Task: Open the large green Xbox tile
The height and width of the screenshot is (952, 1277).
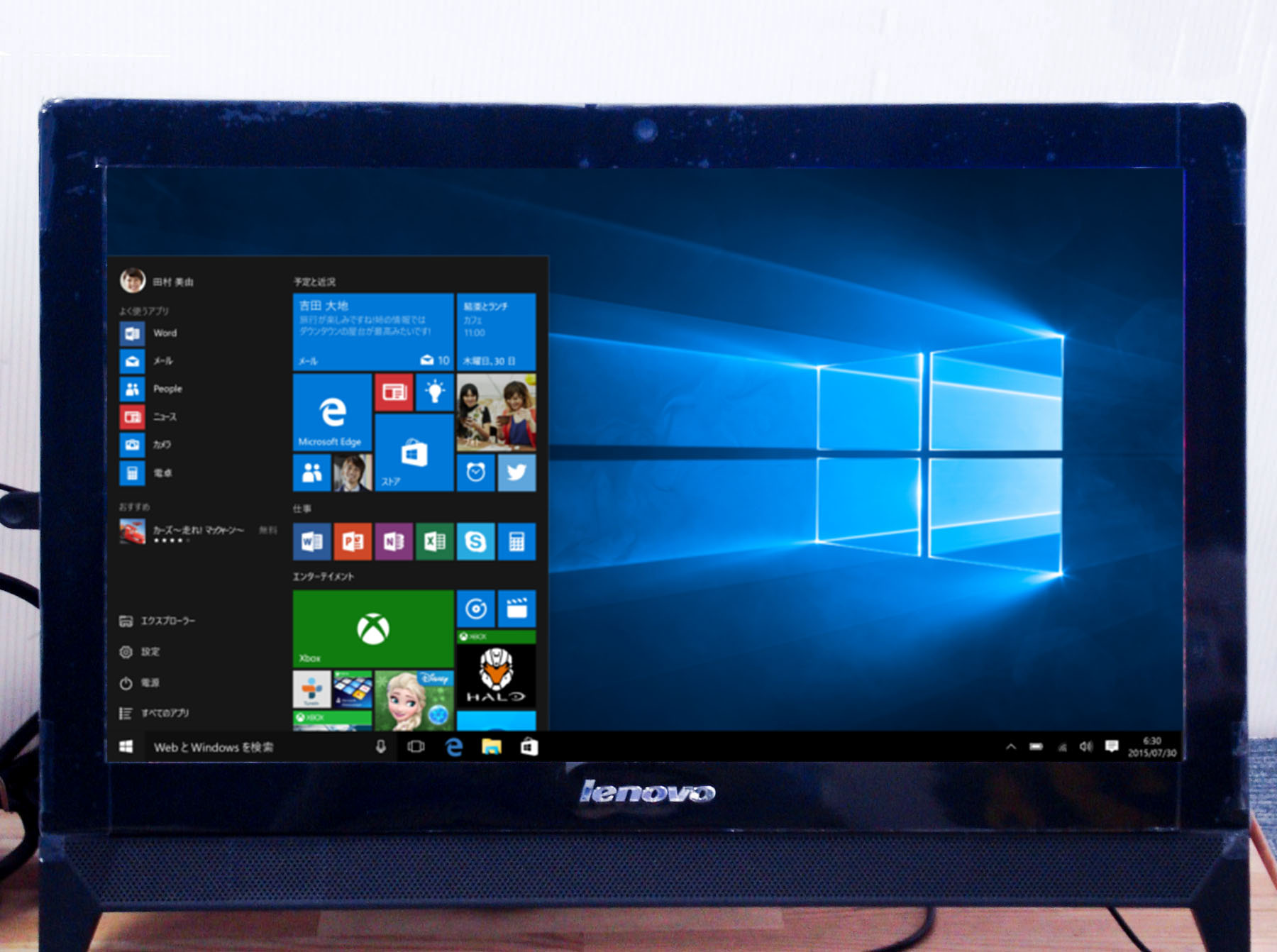Action: (x=373, y=629)
